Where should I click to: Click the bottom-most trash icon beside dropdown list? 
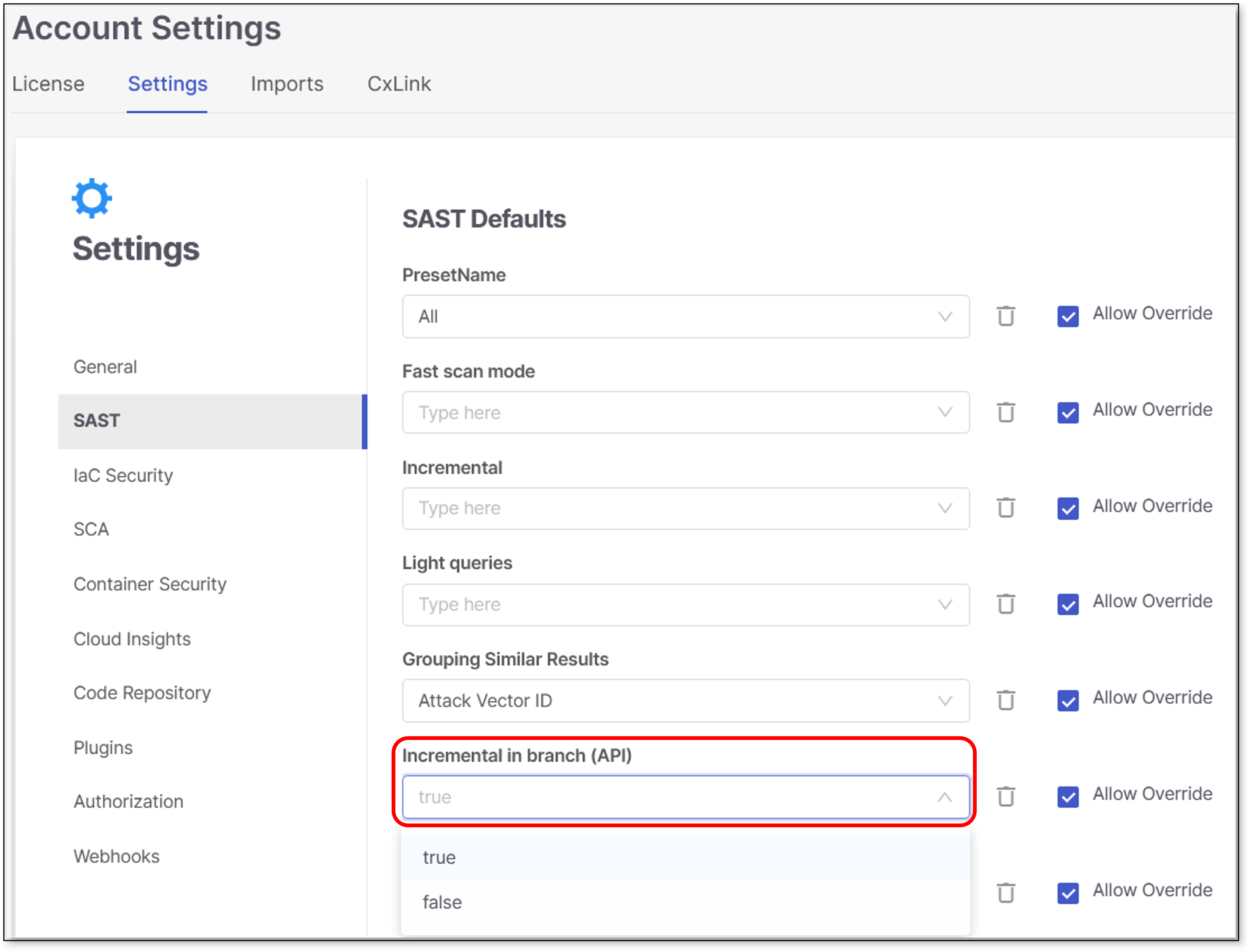coord(1006,893)
